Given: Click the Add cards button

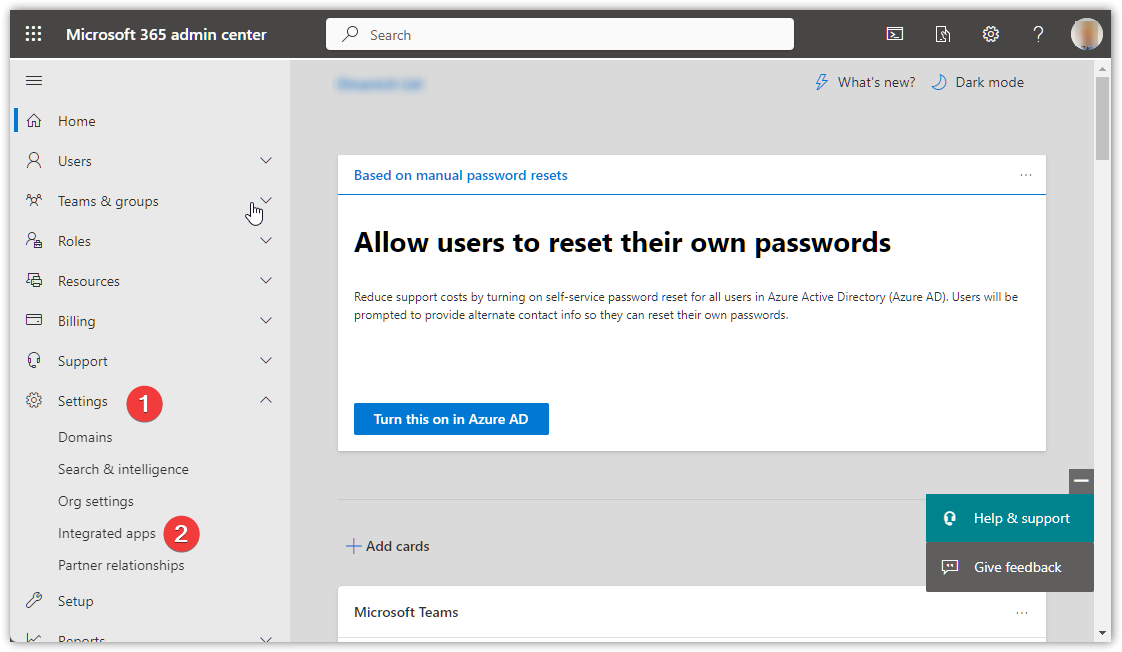Looking at the screenshot, I should tap(388, 546).
